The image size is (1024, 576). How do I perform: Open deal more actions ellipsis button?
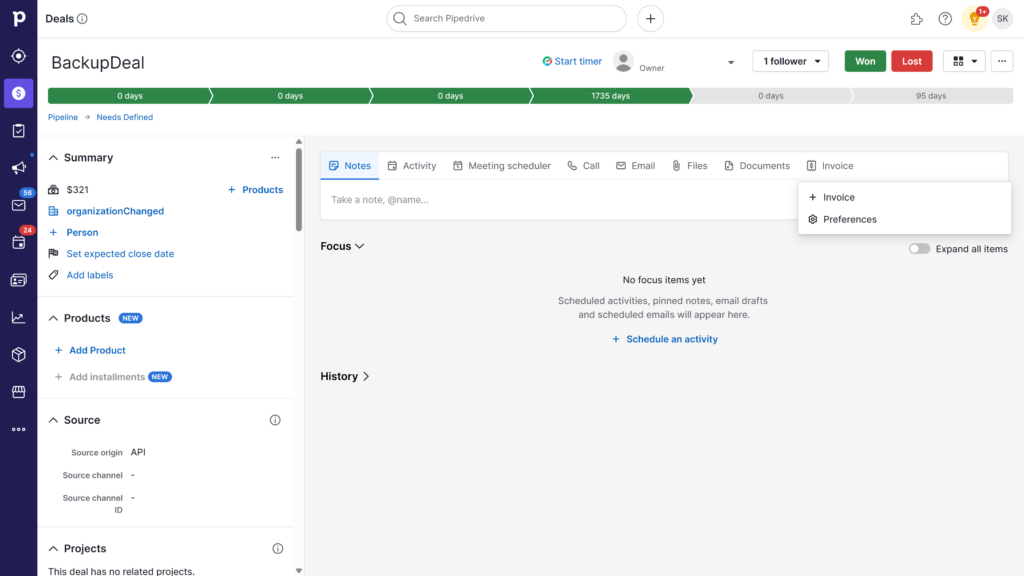[1002, 61]
